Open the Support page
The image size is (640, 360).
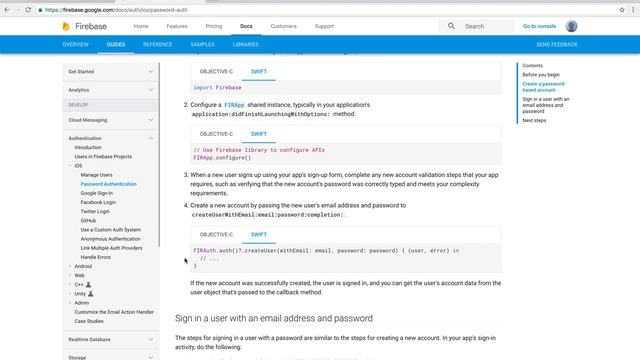pyautogui.click(x=324, y=26)
